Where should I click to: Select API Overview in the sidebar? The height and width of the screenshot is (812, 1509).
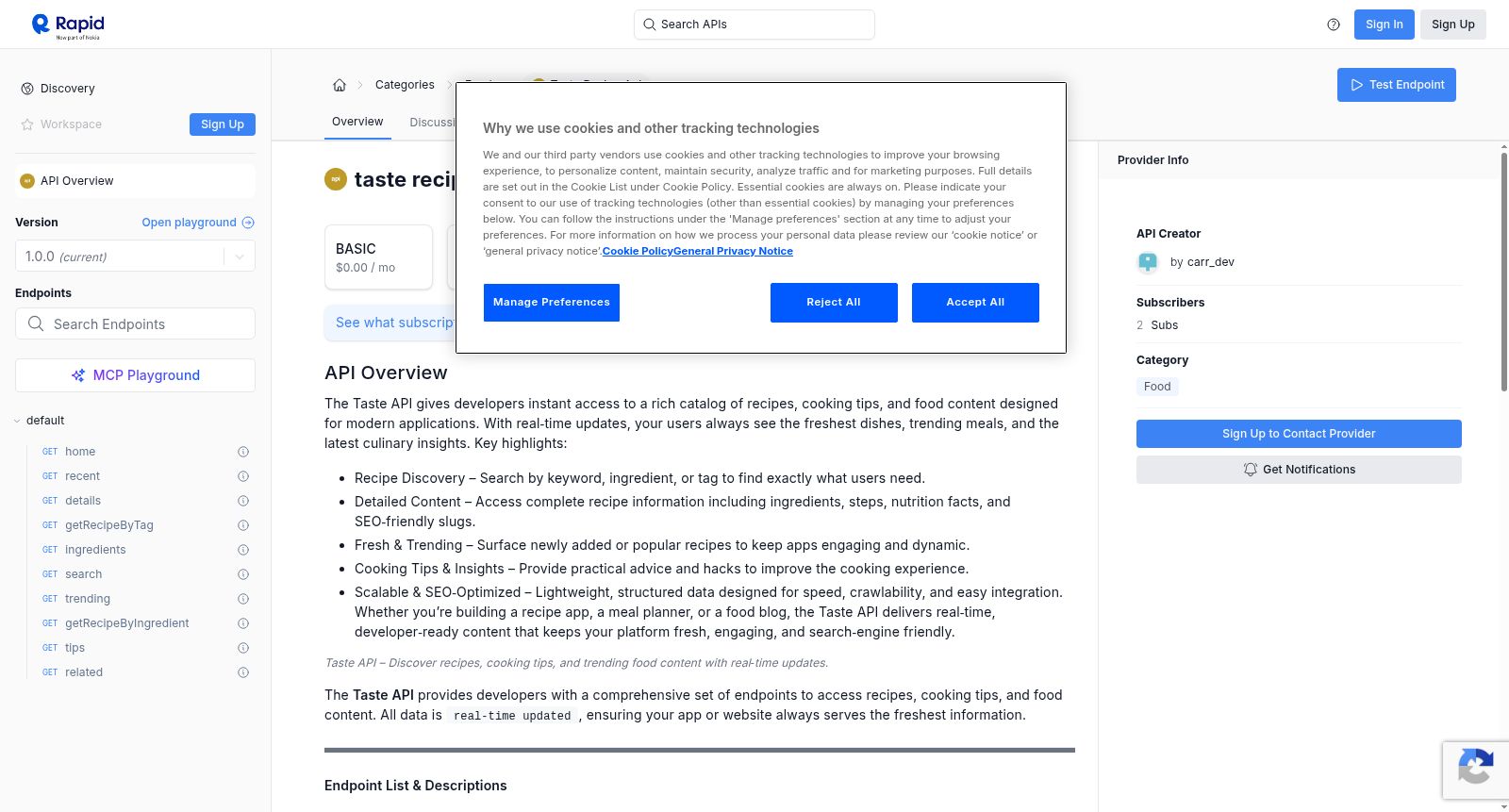coord(135,181)
